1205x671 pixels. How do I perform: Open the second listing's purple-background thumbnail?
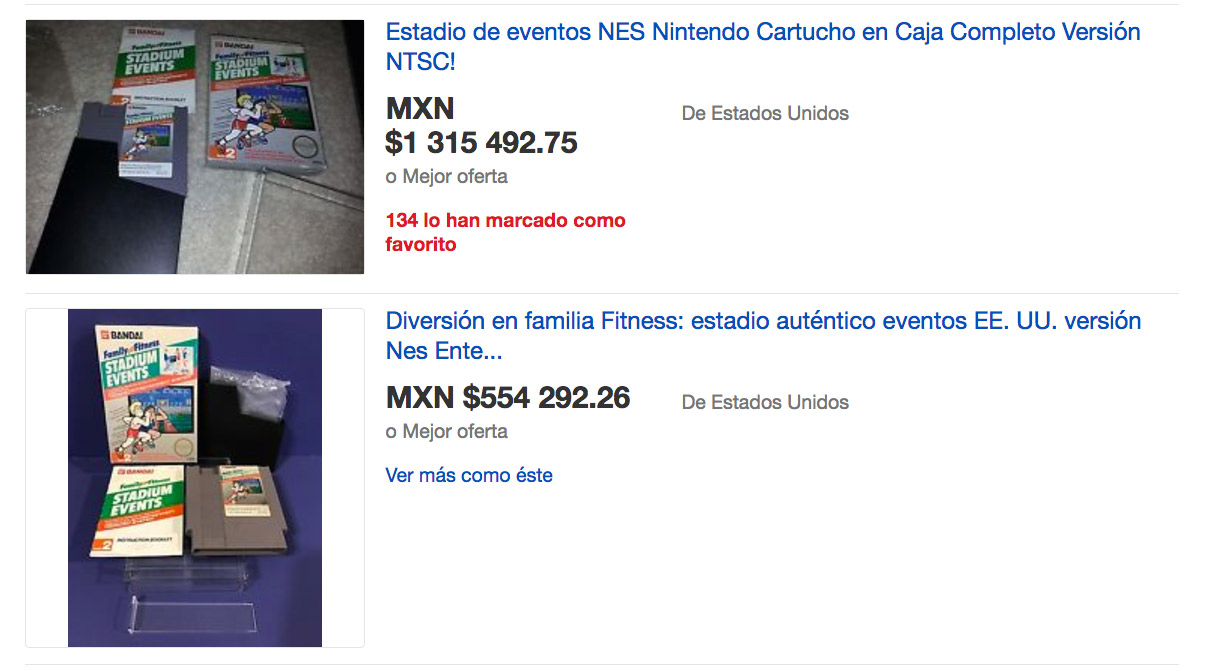[x=195, y=478]
